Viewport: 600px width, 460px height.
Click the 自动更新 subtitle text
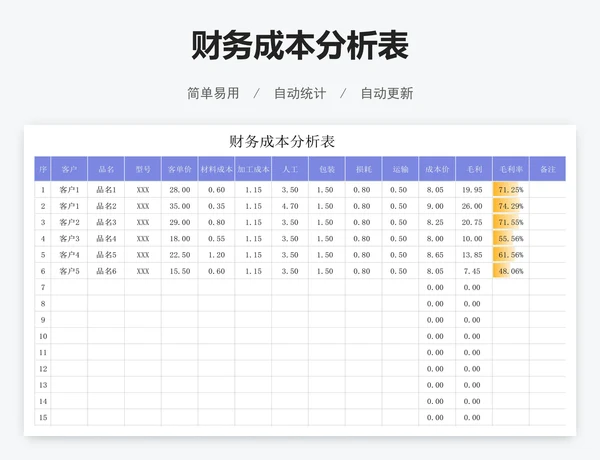coord(387,93)
